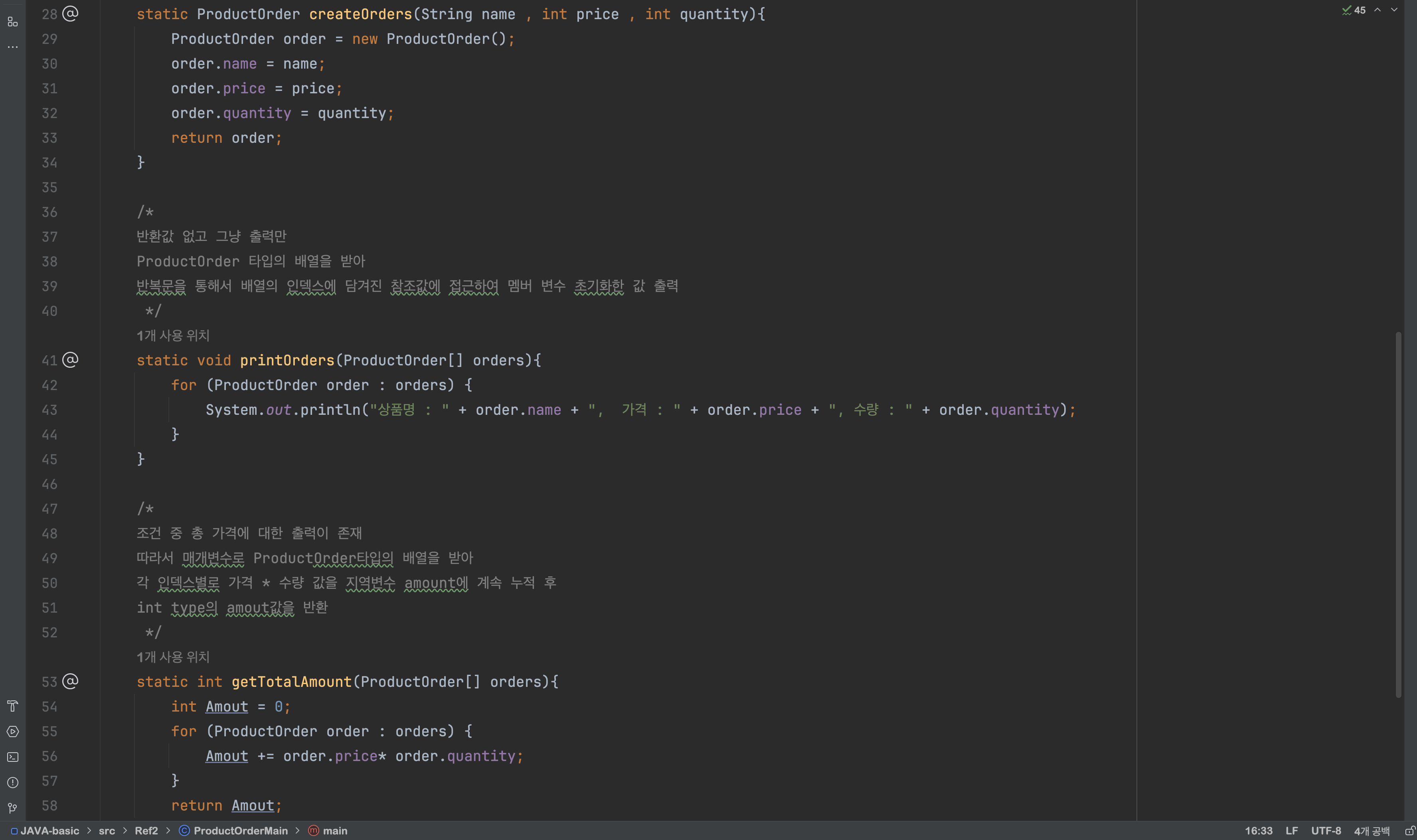Click the getTotalAmount method name
The image size is (1417, 840).
pos(292,682)
